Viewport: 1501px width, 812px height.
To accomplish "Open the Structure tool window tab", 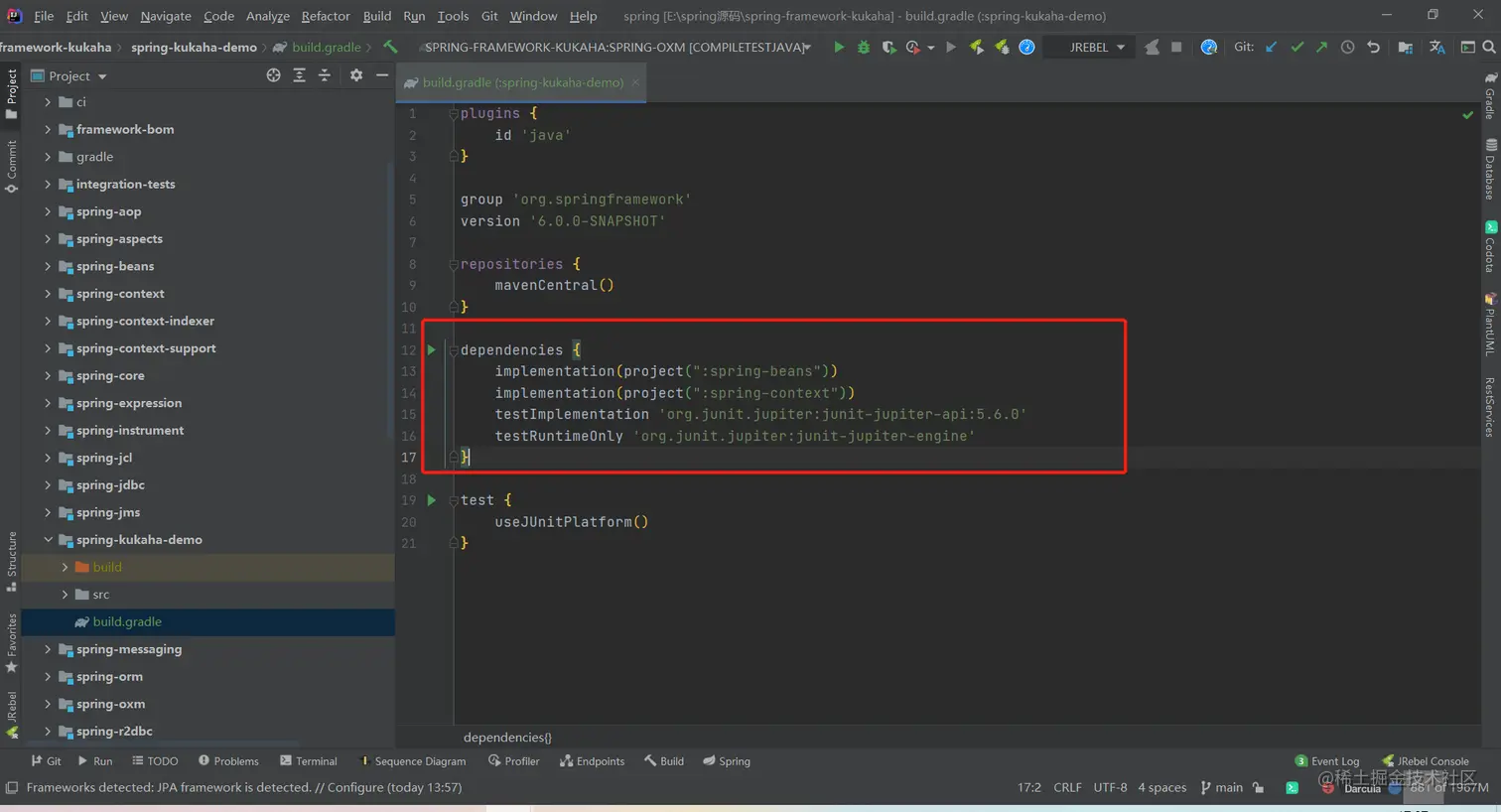I will tap(11, 562).
